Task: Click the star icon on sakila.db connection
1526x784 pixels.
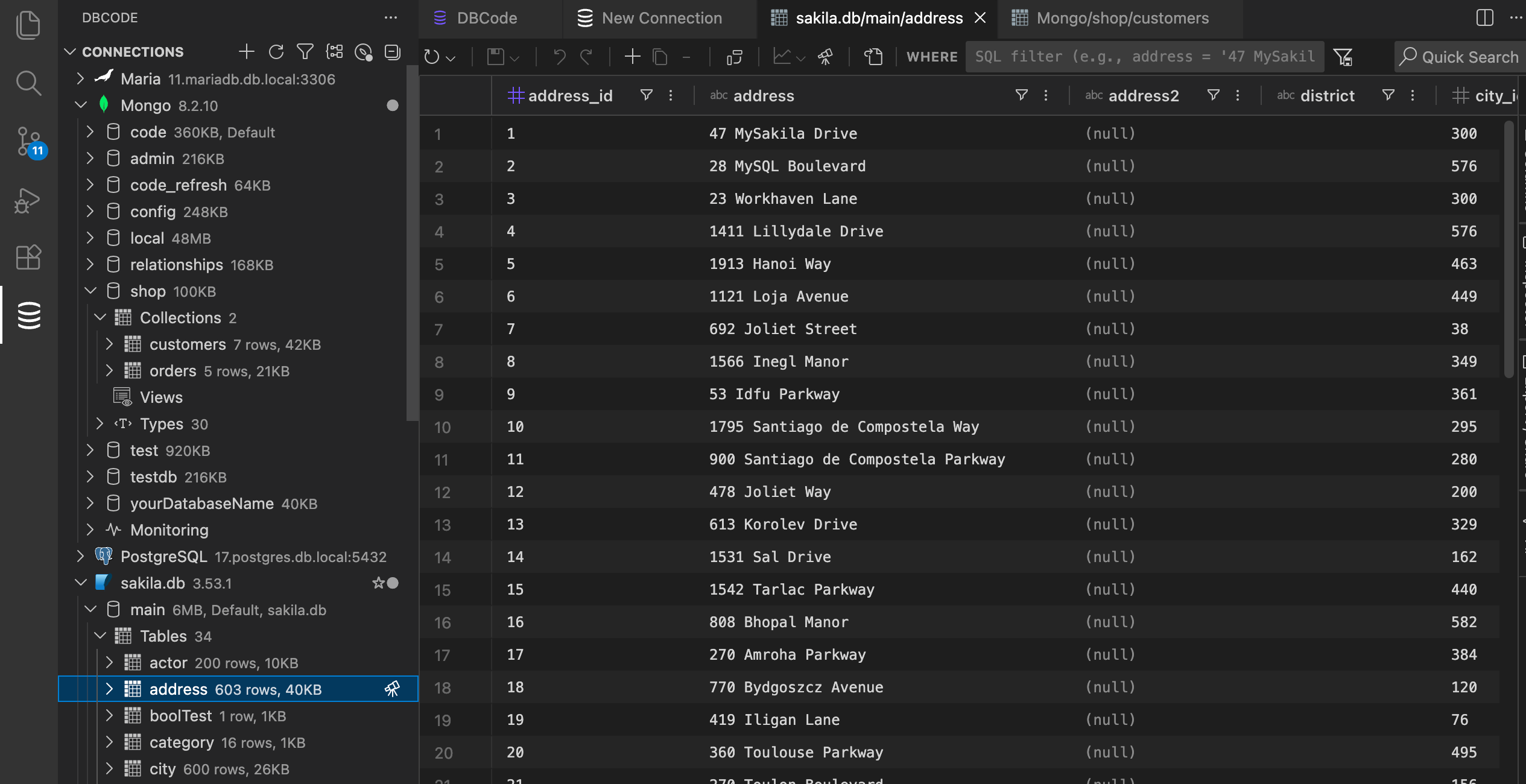Action: (378, 583)
